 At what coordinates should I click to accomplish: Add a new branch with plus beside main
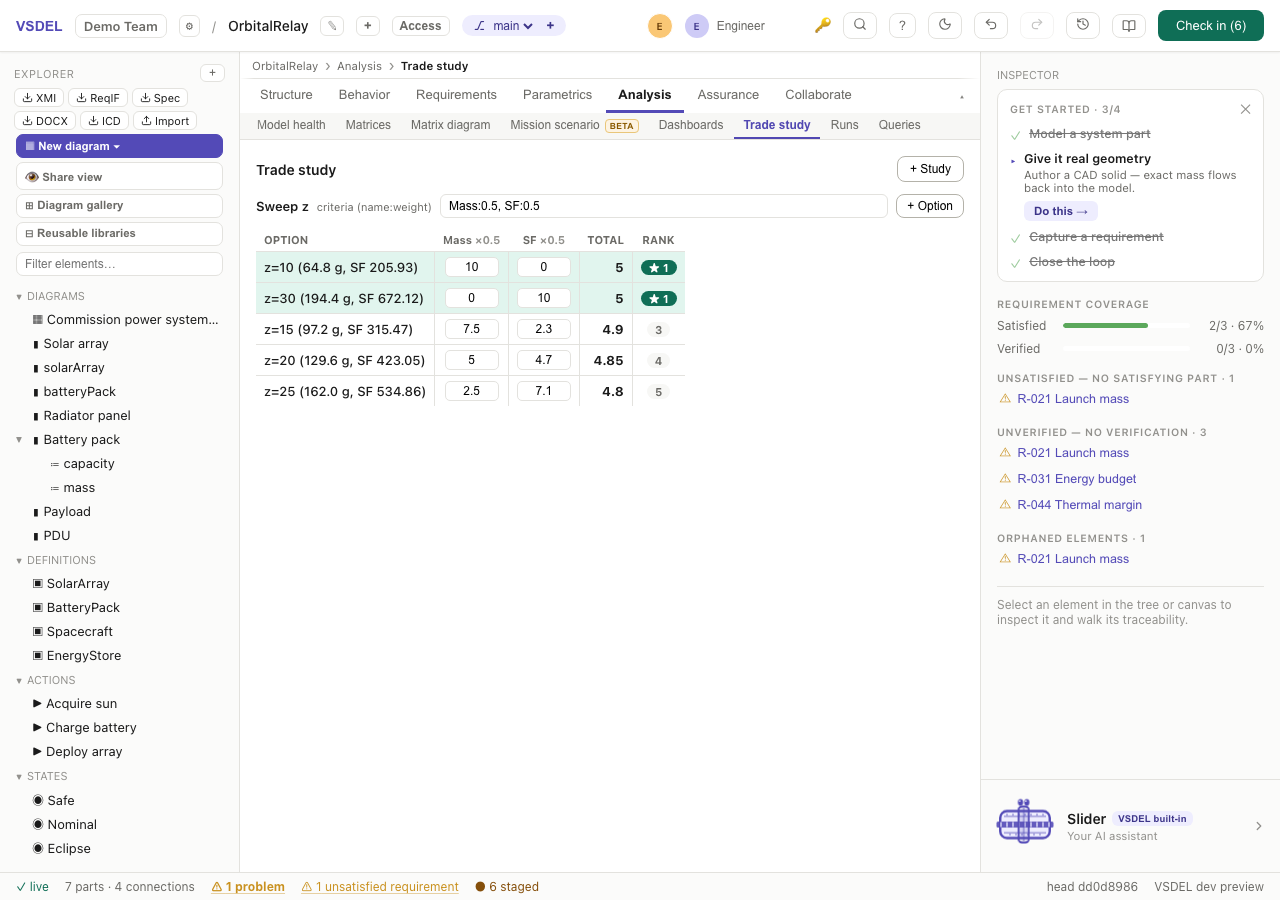point(550,26)
